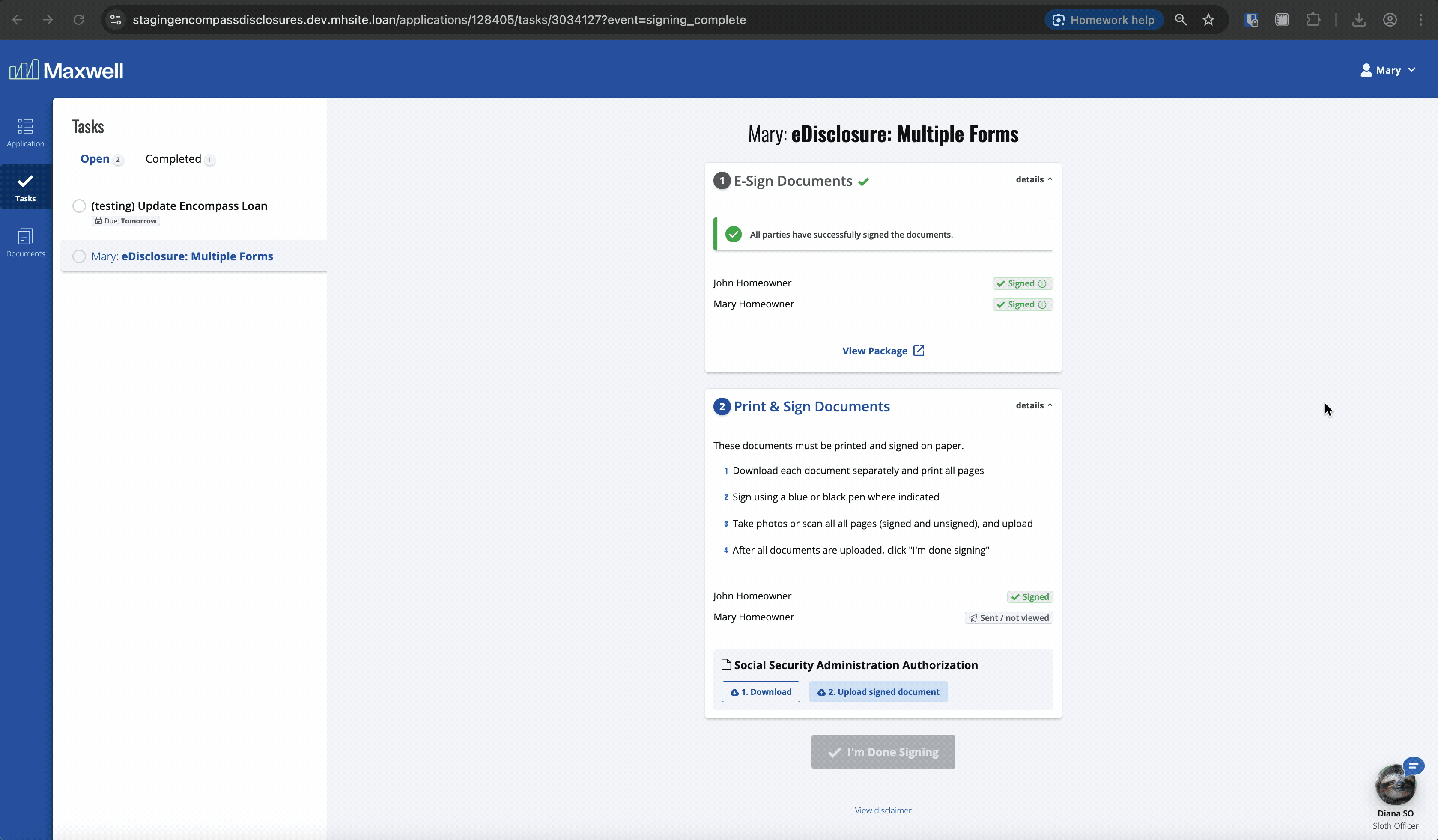
Task: Open the Documents sidebar icon
Action: tap(25, 242)
